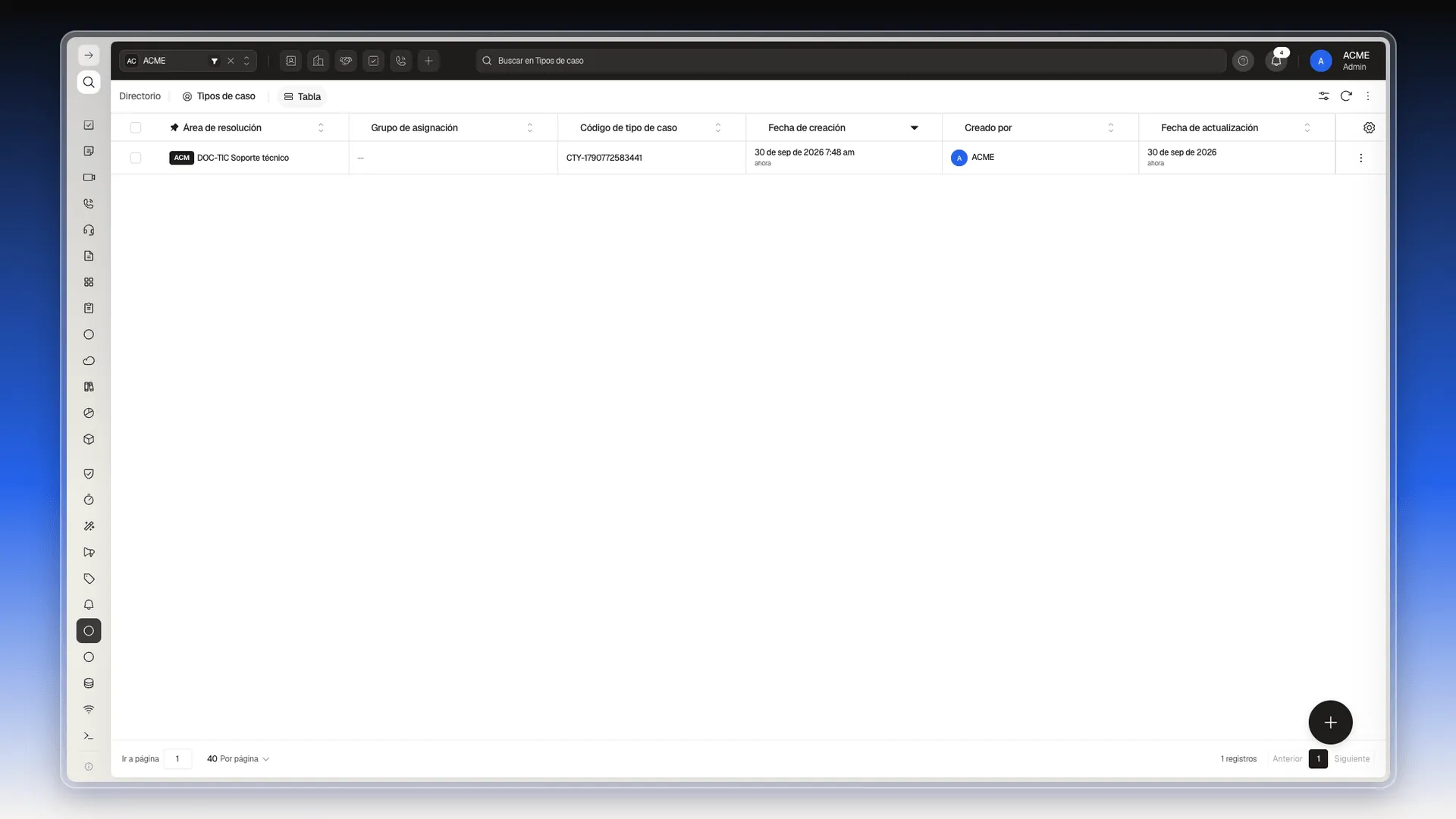This screenshot has height=819, width=1456.
Task: Open row actions menu for DOC-TIC
Action: (x=1360, y=158)
